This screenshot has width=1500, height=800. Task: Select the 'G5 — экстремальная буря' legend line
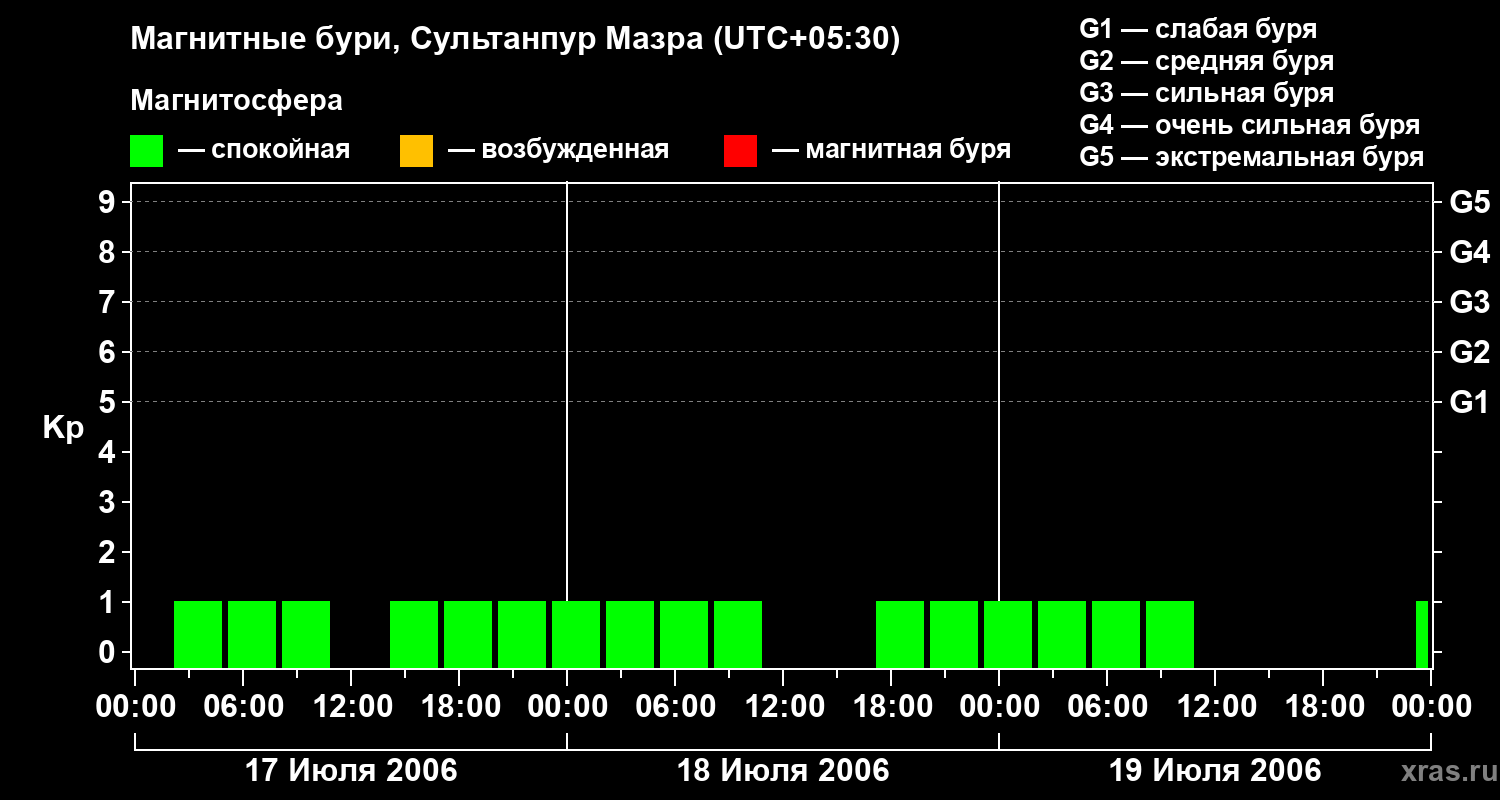click(x=1251, y=157)
